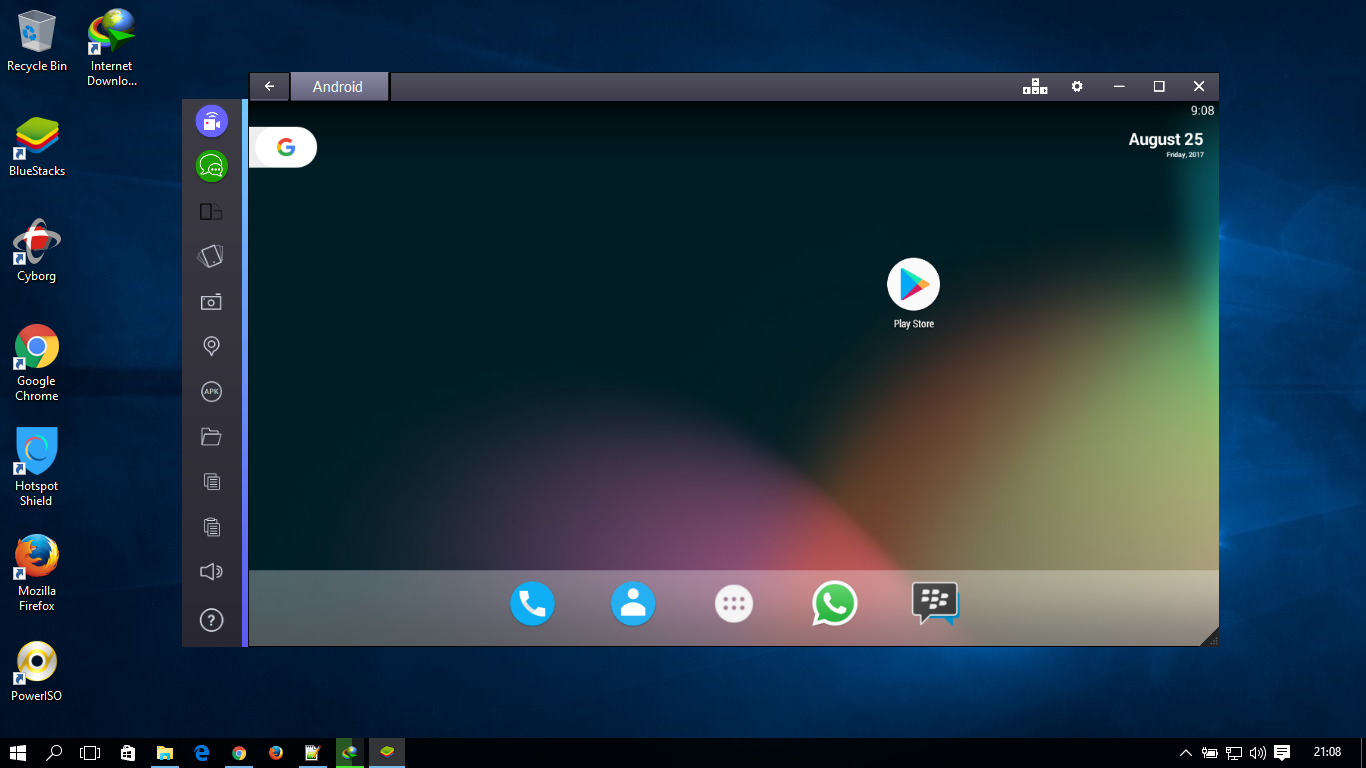Open keyboard mapping controls in title bar

coord(1035,87)
